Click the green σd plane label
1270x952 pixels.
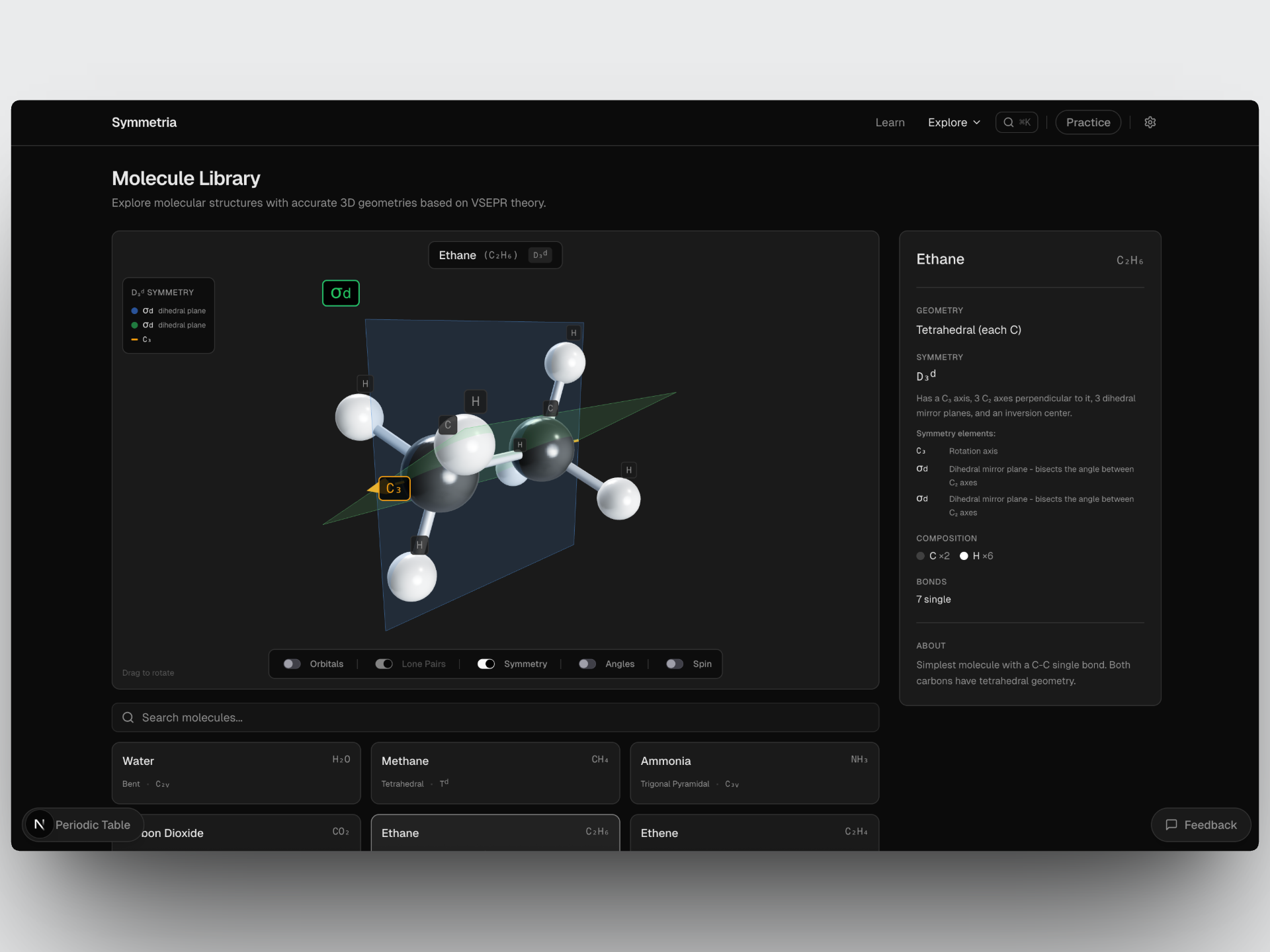[341, 293]
